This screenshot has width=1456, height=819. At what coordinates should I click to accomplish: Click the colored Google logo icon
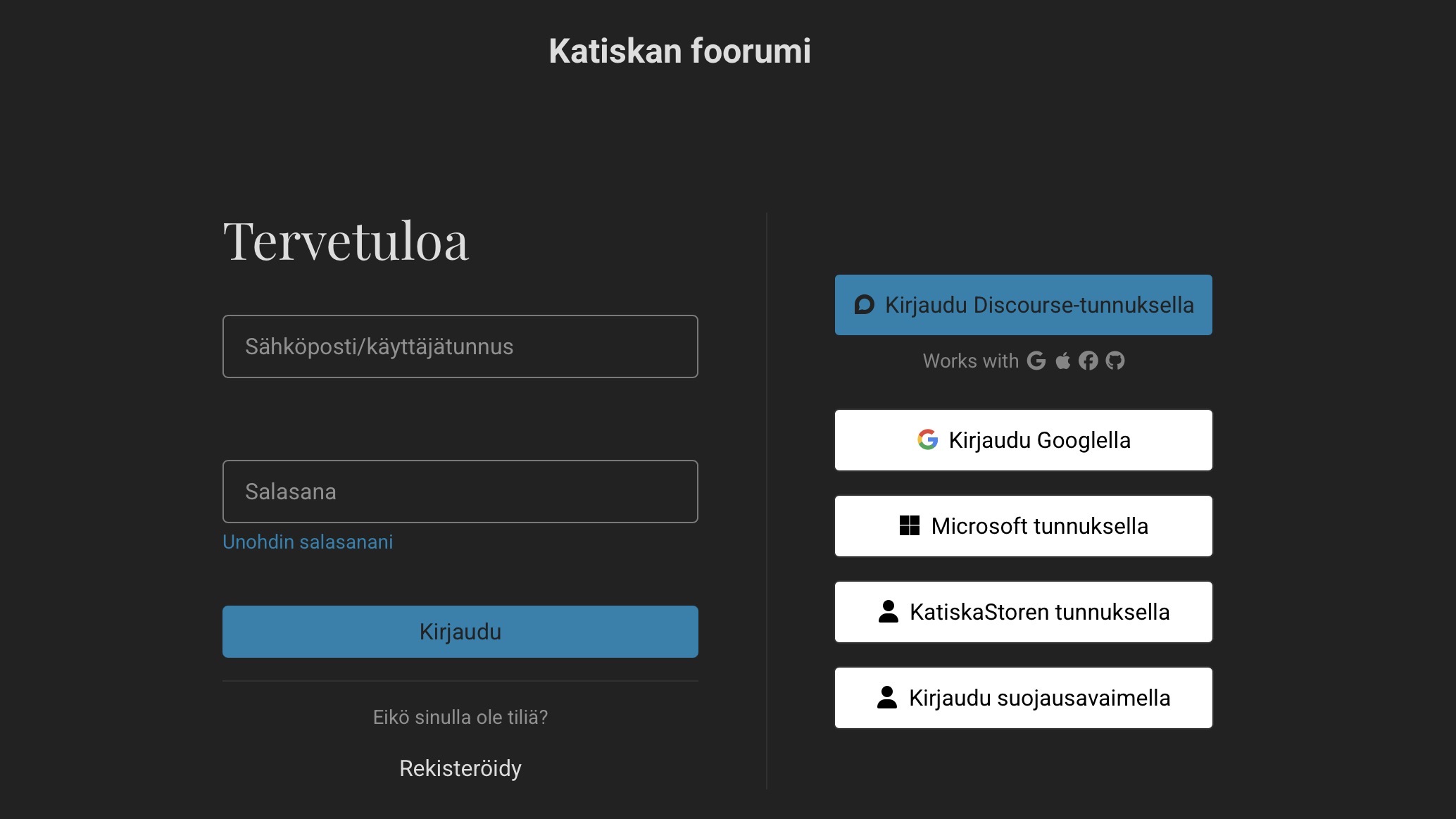coord(927,439)
